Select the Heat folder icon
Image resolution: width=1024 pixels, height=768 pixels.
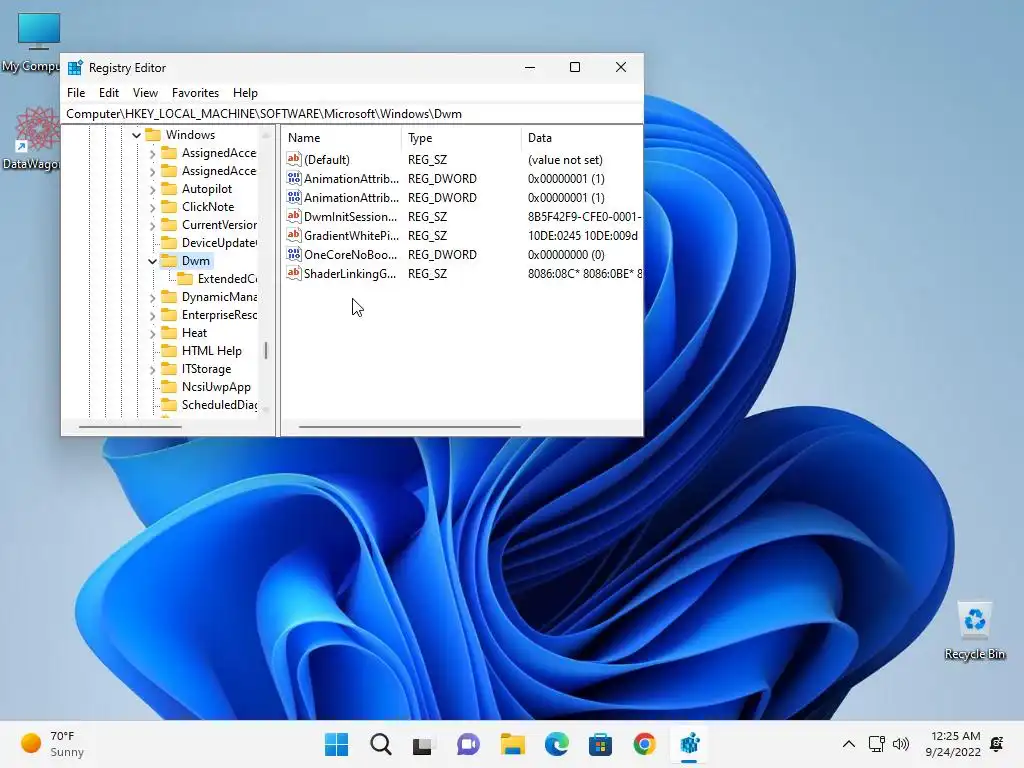pos(169,332)
